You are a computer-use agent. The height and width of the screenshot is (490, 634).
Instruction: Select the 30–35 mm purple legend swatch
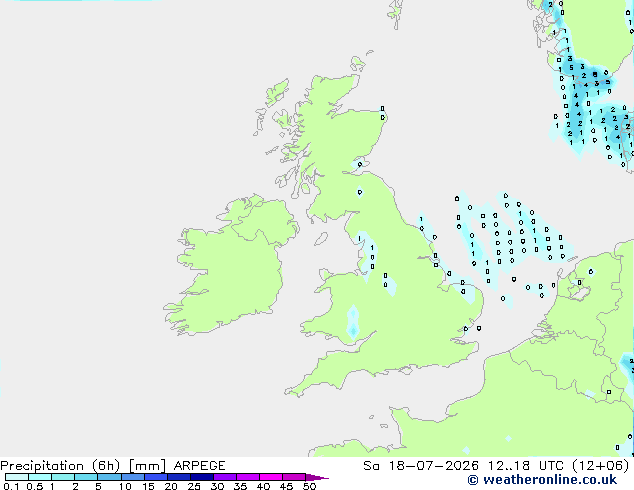[x=224, y=477]
